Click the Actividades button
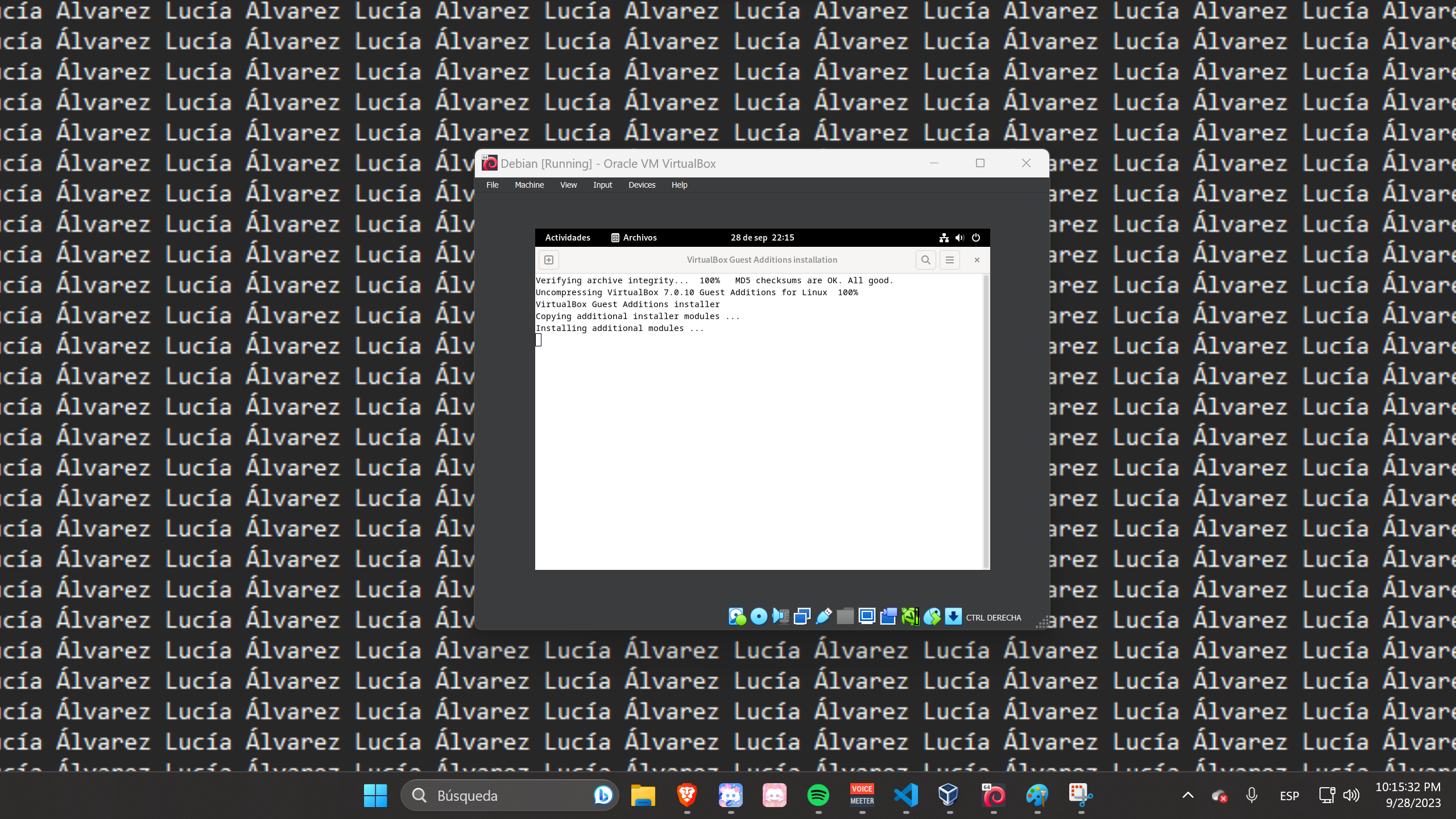 (x=567, y=238)
